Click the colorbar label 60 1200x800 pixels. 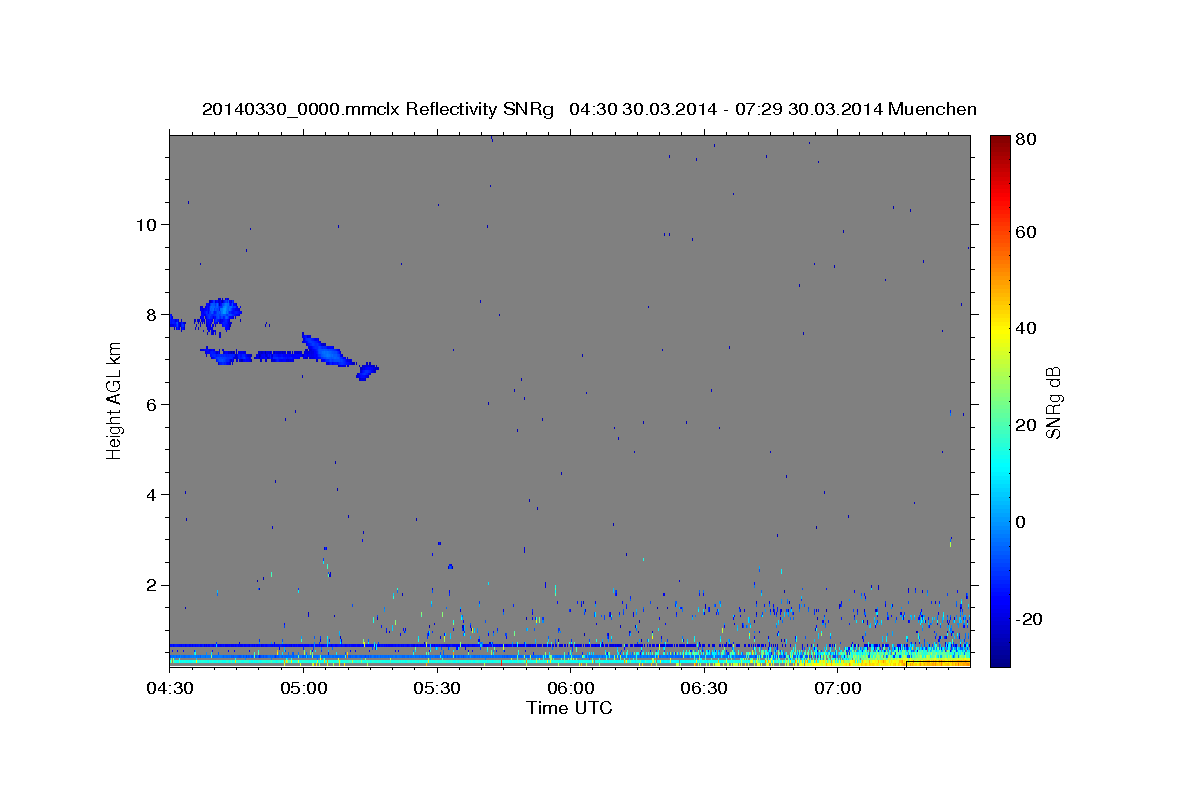1027,232
